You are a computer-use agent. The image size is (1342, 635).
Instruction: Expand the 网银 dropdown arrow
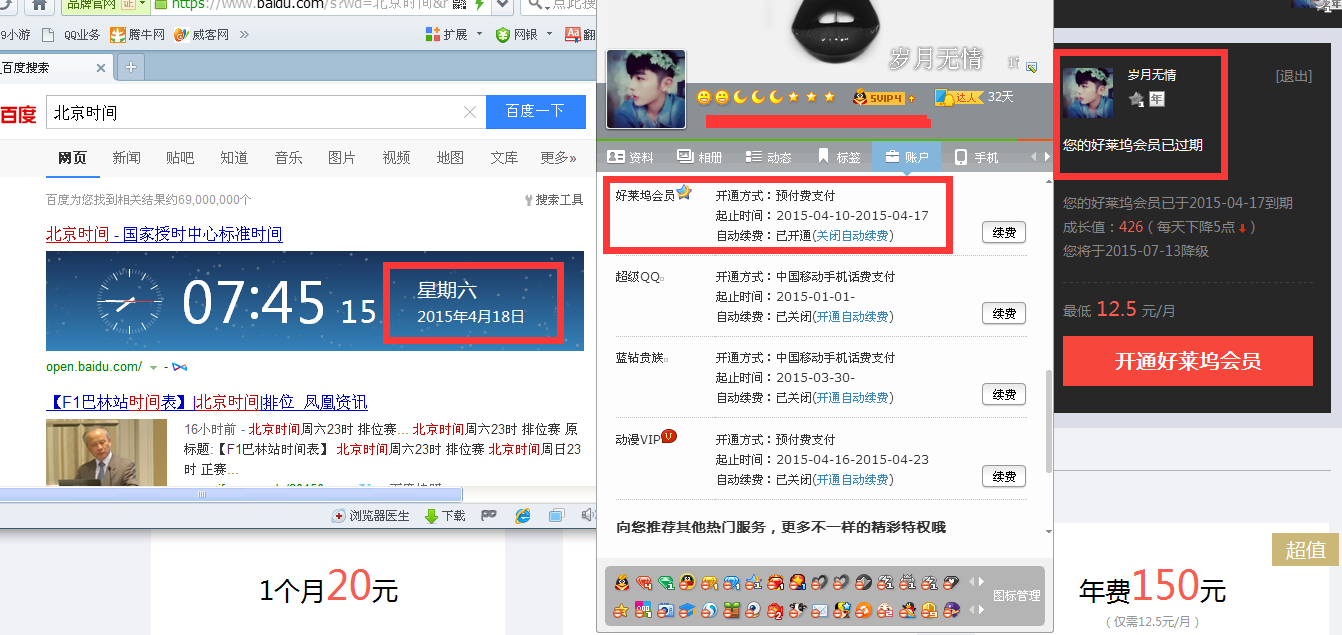(549, 35)
